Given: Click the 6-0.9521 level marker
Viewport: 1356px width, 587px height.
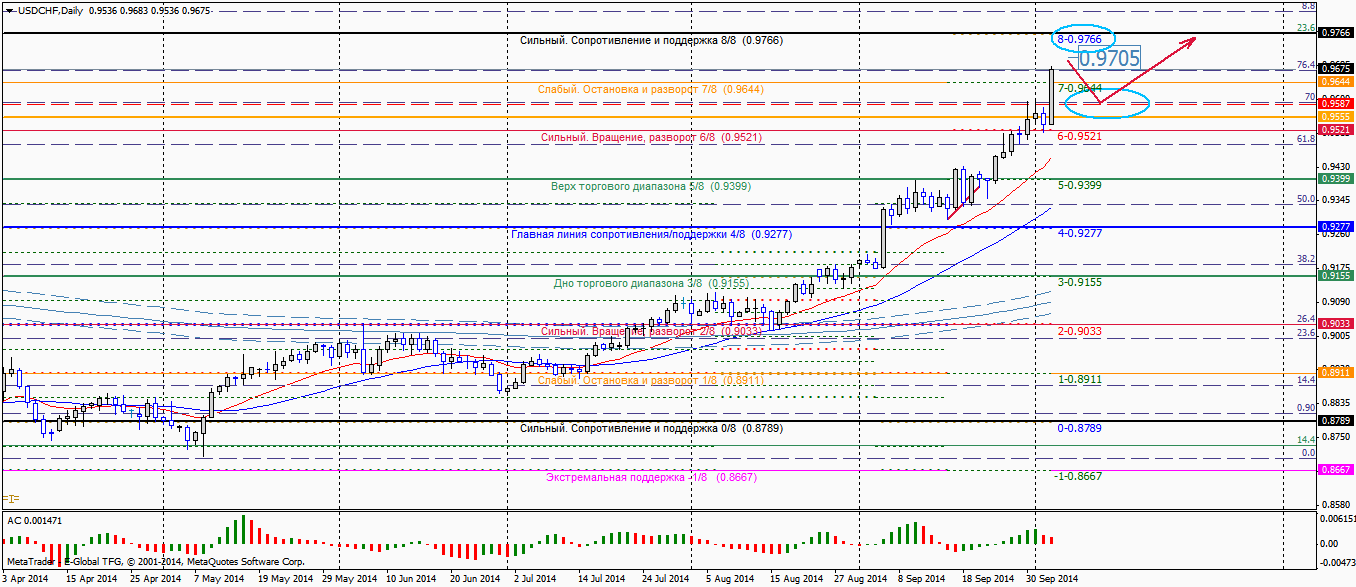Looking at the screenshot, I should click(x=1079, y=136).
